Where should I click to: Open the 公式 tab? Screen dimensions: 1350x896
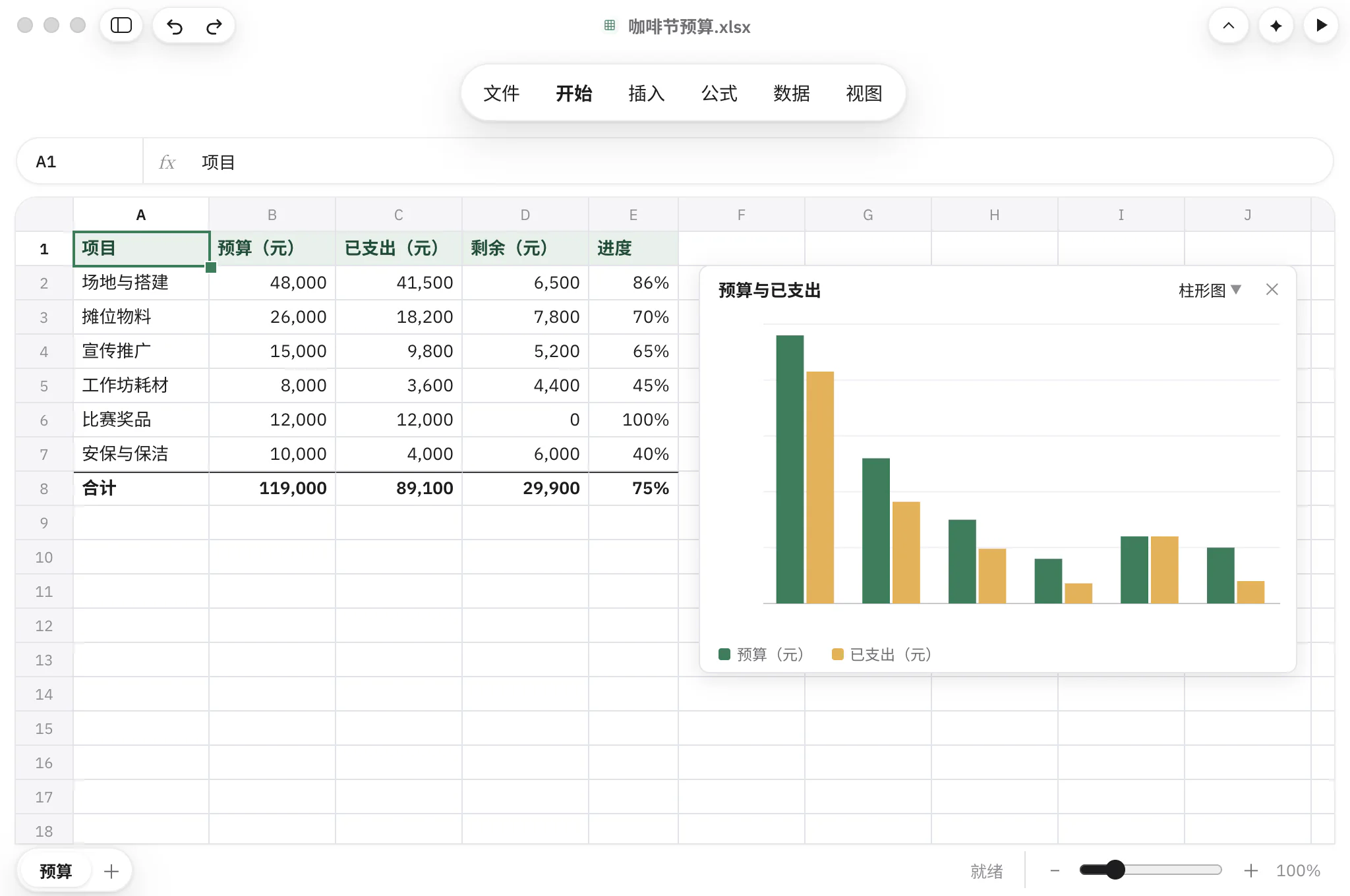[x=719, y=94]
